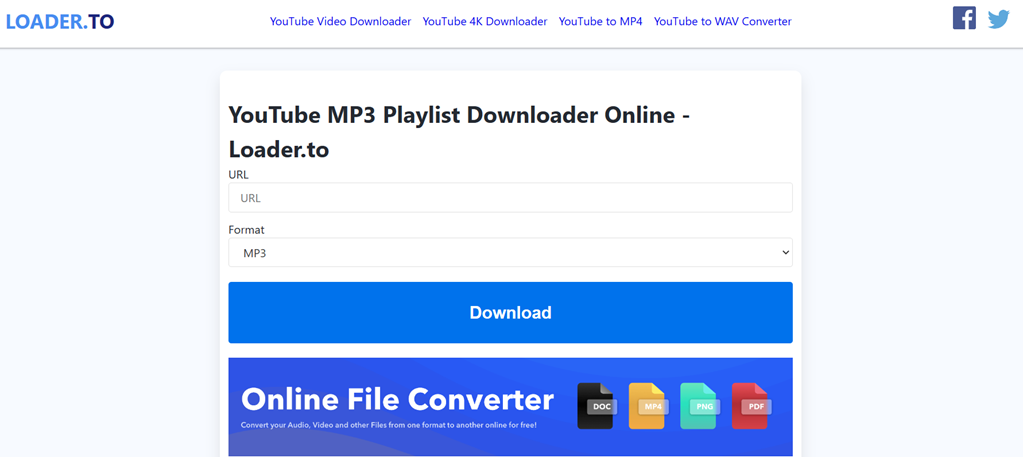Click the banner text Convert your Audio, Video

point(389,426)
